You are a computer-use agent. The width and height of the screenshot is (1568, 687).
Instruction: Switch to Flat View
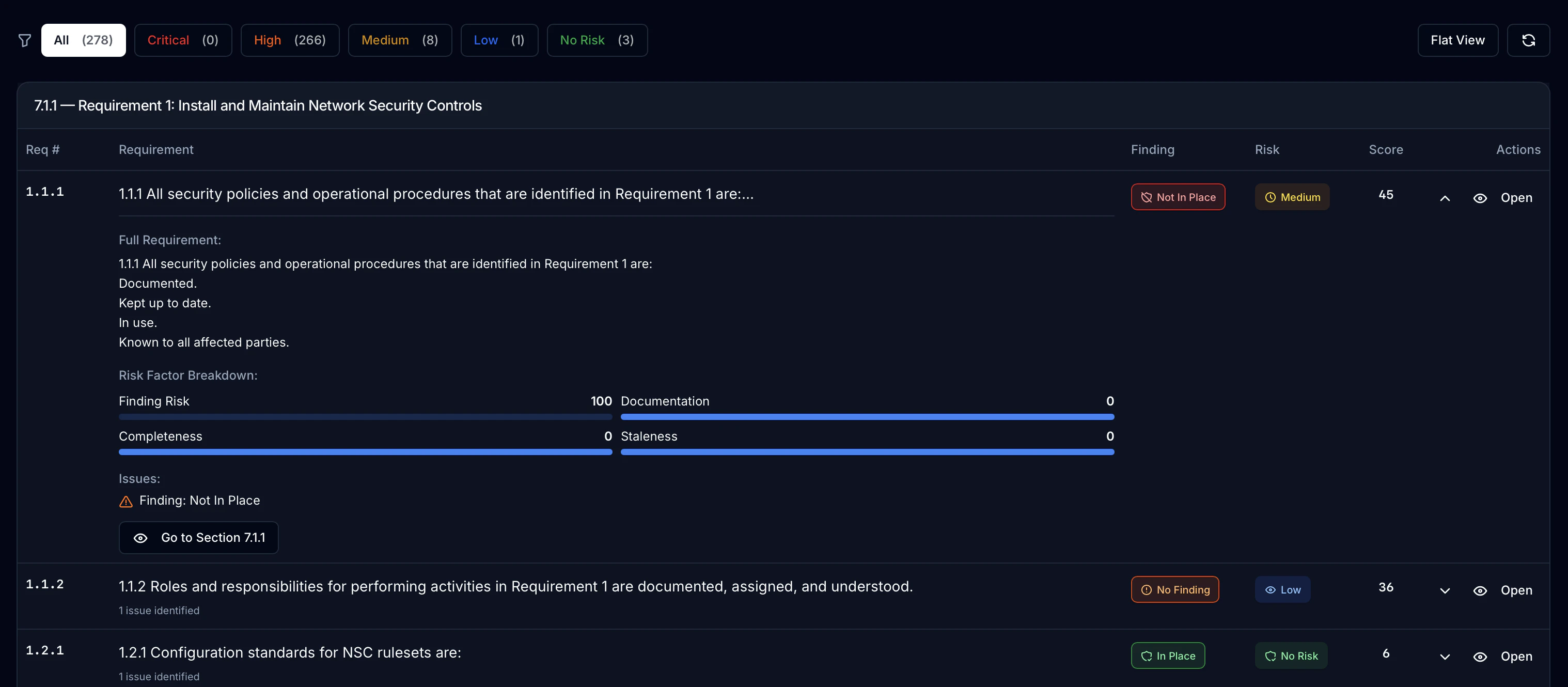pos(1457,40)
